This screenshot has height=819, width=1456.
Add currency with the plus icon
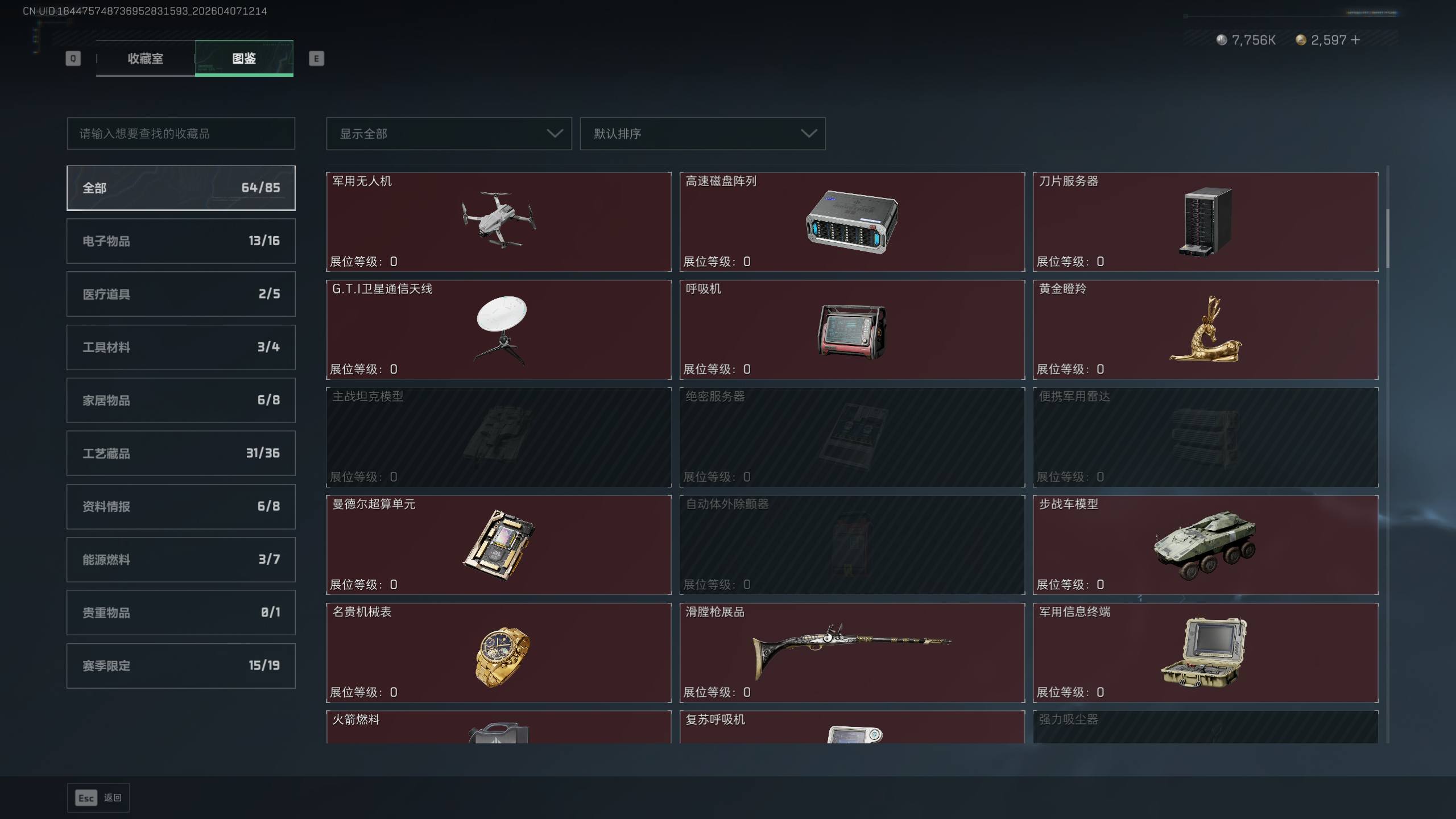tap(1355, 40)
